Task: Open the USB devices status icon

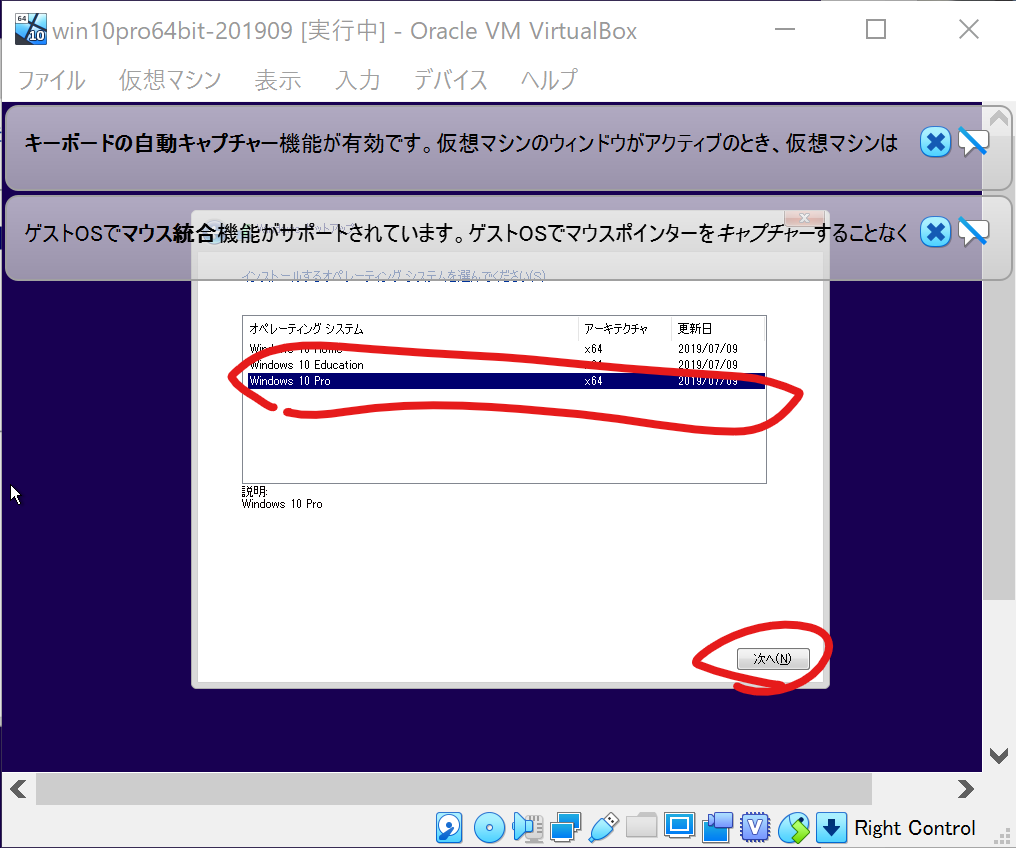Action: coord(604,828)
